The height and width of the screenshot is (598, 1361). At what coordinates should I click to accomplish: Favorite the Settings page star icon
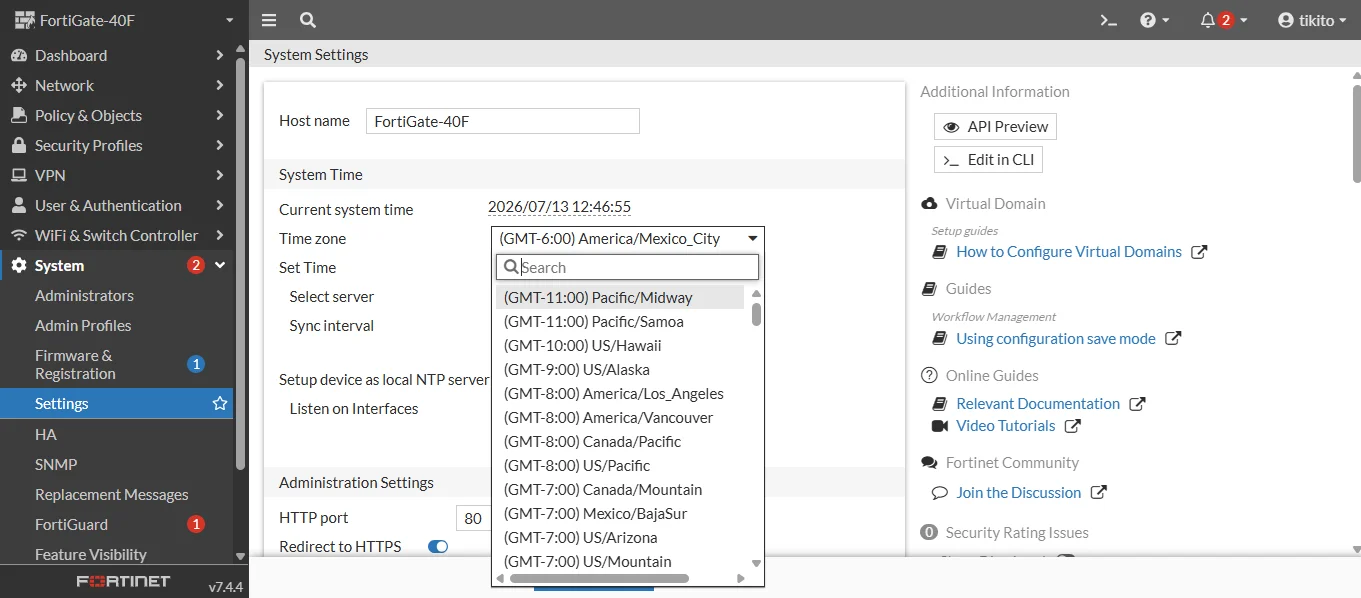(220, 404)
